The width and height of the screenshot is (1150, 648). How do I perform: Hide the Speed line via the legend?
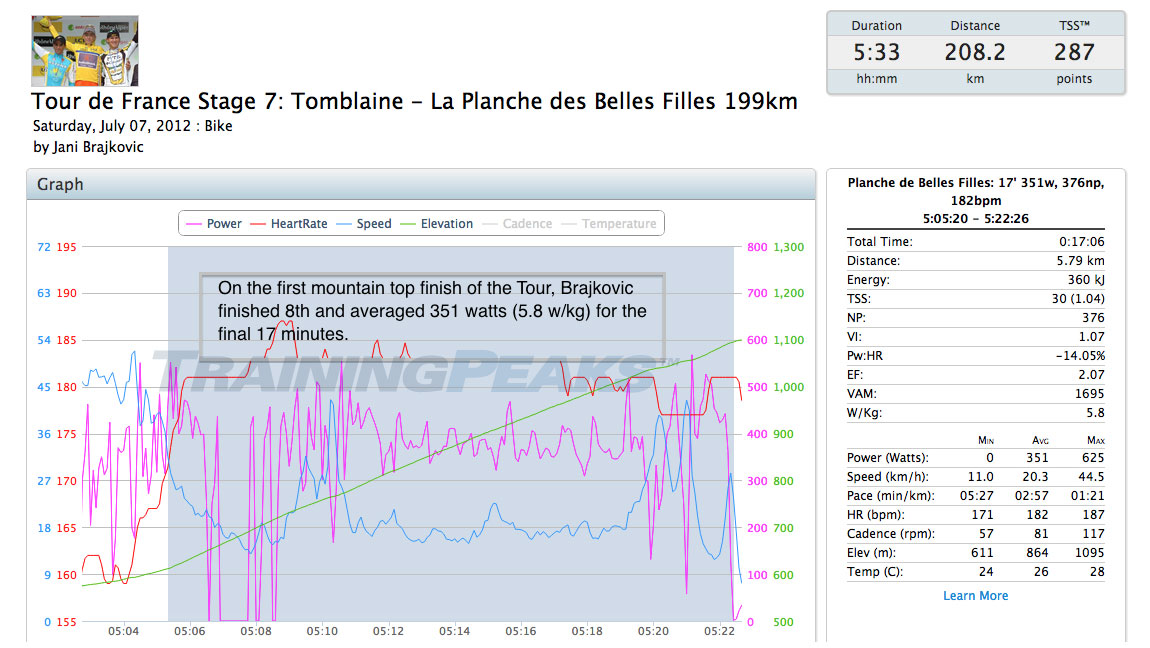pyautogui.click(x=364, y=224)
